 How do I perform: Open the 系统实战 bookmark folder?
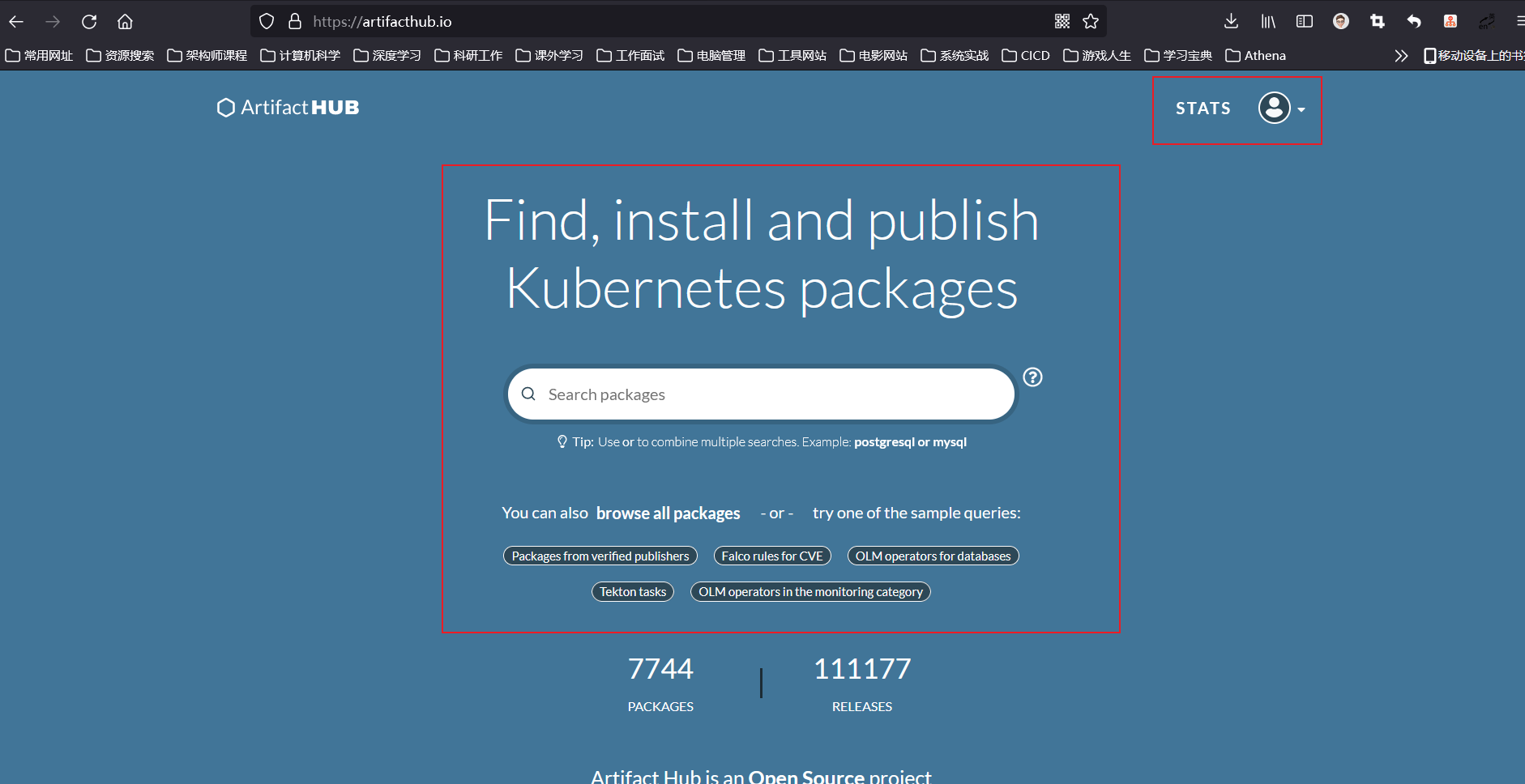pos(955,56)
